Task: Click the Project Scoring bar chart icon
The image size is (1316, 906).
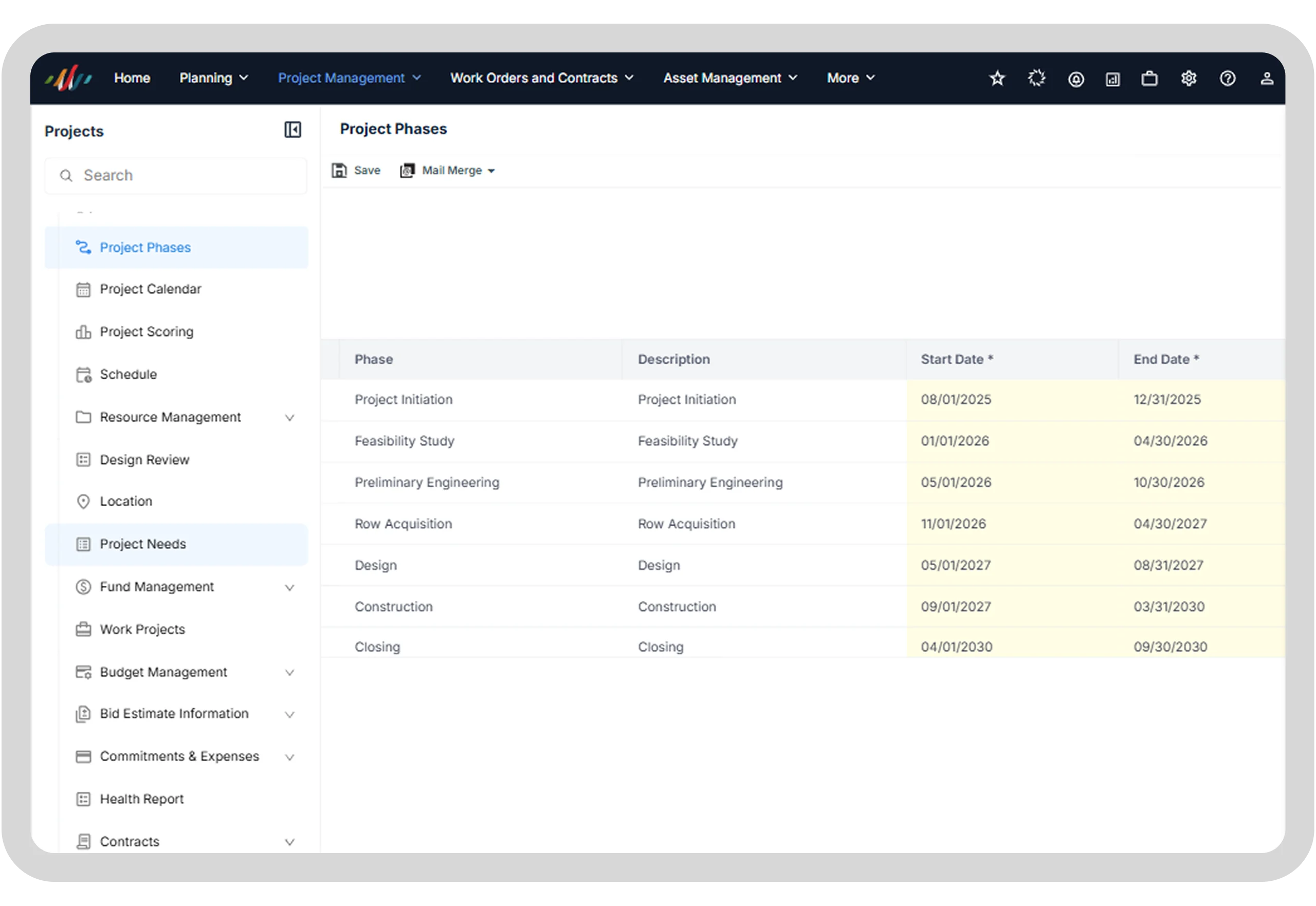Action: click(83, 332)
